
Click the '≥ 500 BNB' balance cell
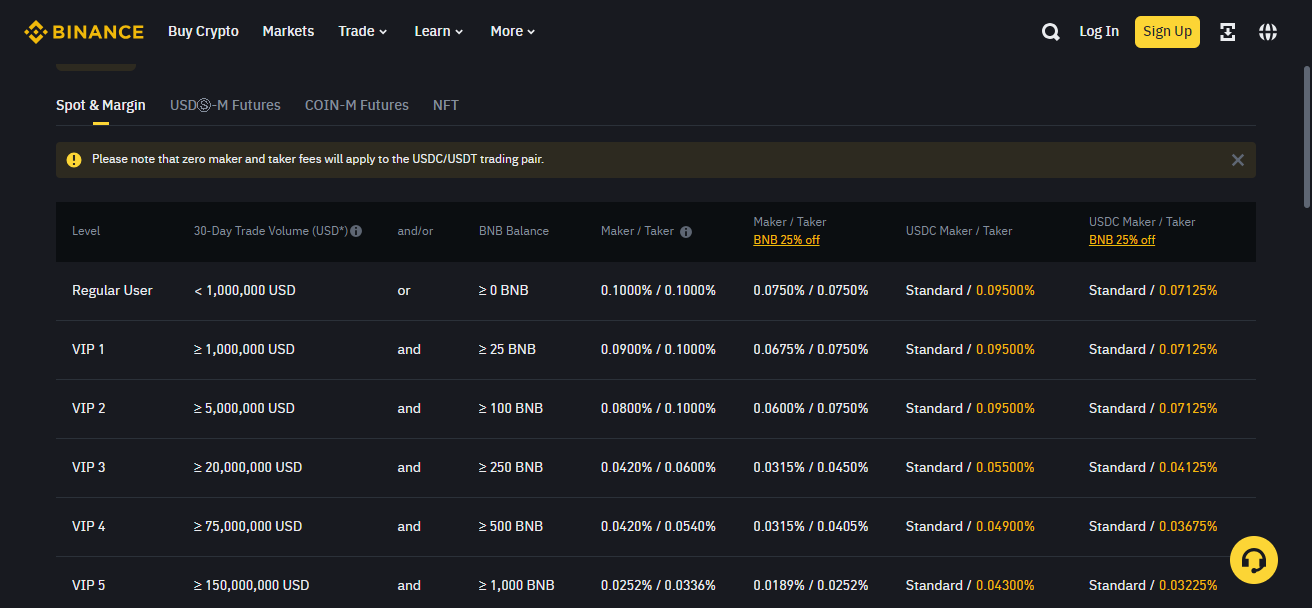(511, 526)
